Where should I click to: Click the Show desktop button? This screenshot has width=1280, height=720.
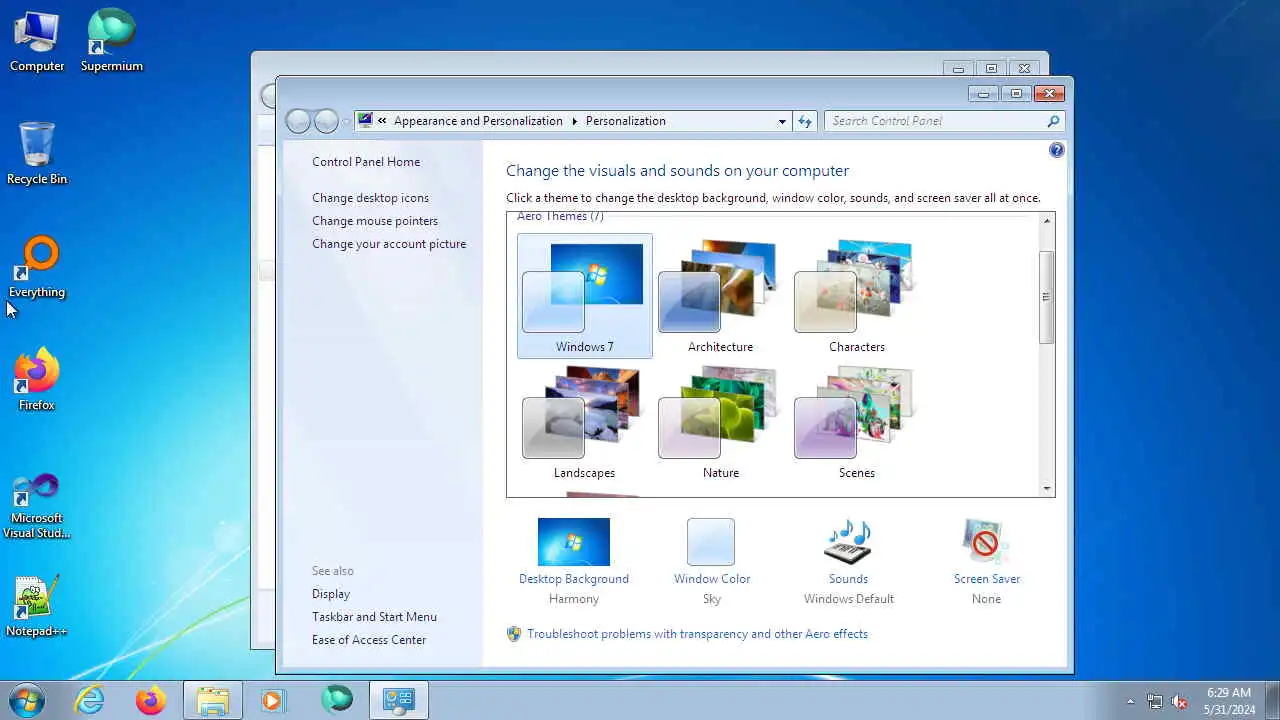pyautogui.click(x=1272, y=701)
